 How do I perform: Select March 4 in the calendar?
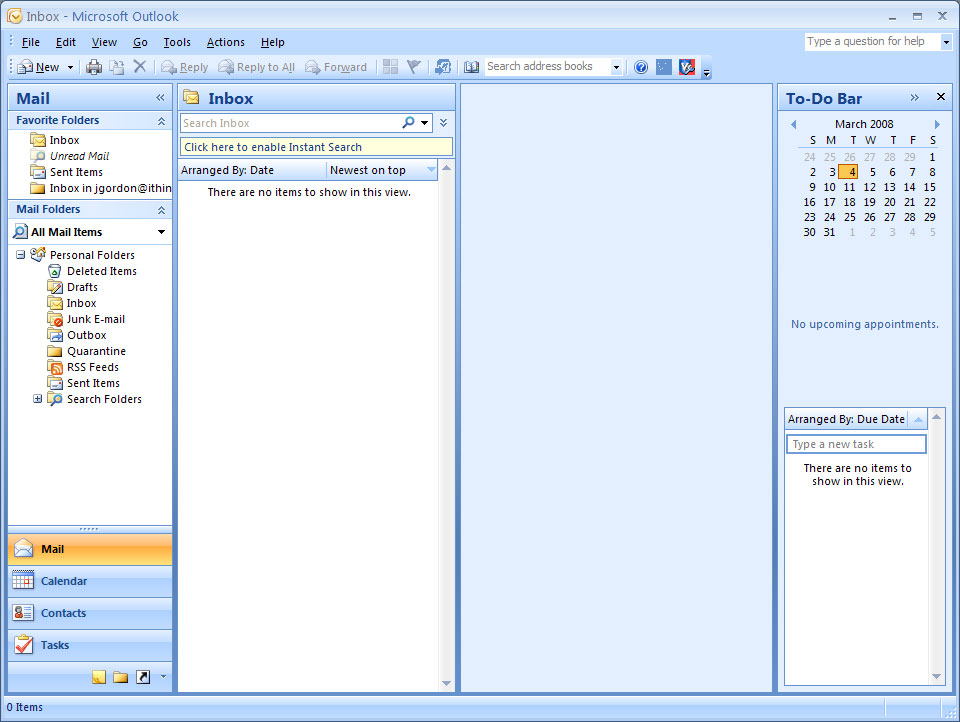click(848, 172)
